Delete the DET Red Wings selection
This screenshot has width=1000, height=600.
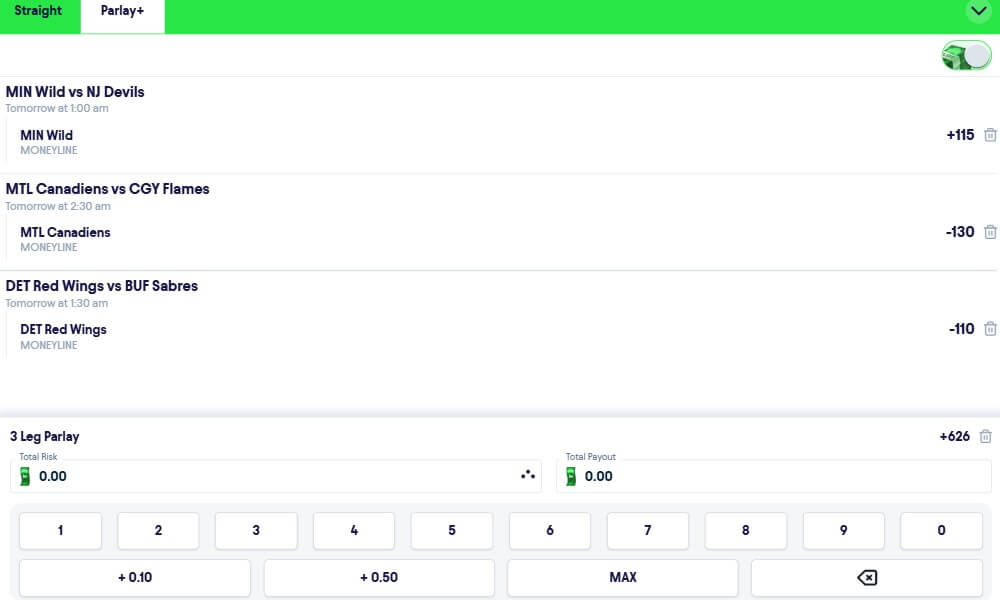pos(990,328)
